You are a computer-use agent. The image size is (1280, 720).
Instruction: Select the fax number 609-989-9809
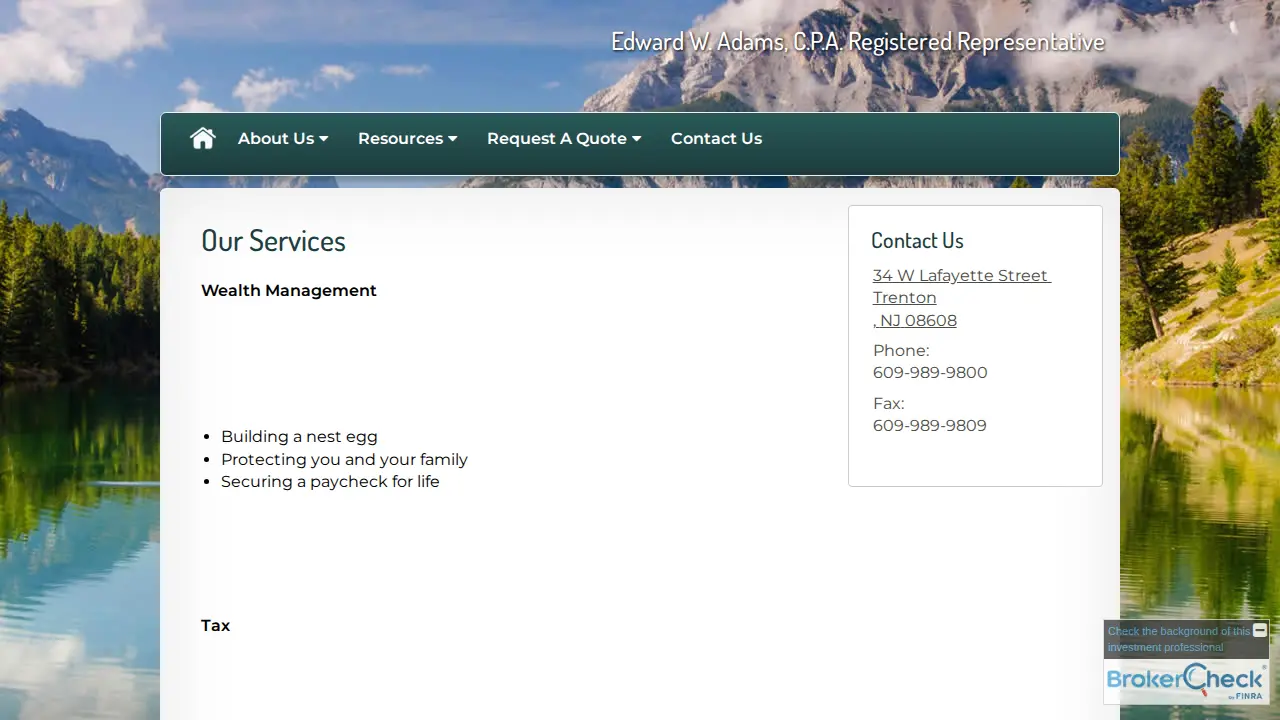[x=930, y=425]
